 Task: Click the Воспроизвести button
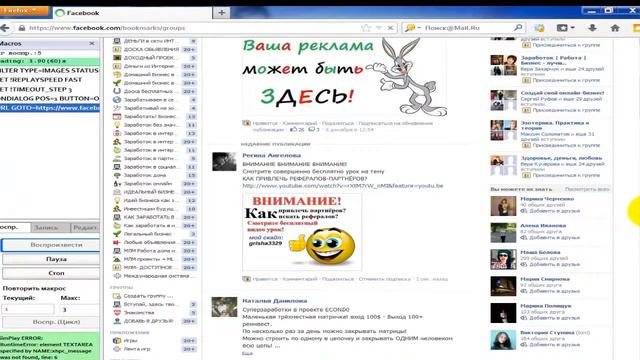(x=51, y=245)
